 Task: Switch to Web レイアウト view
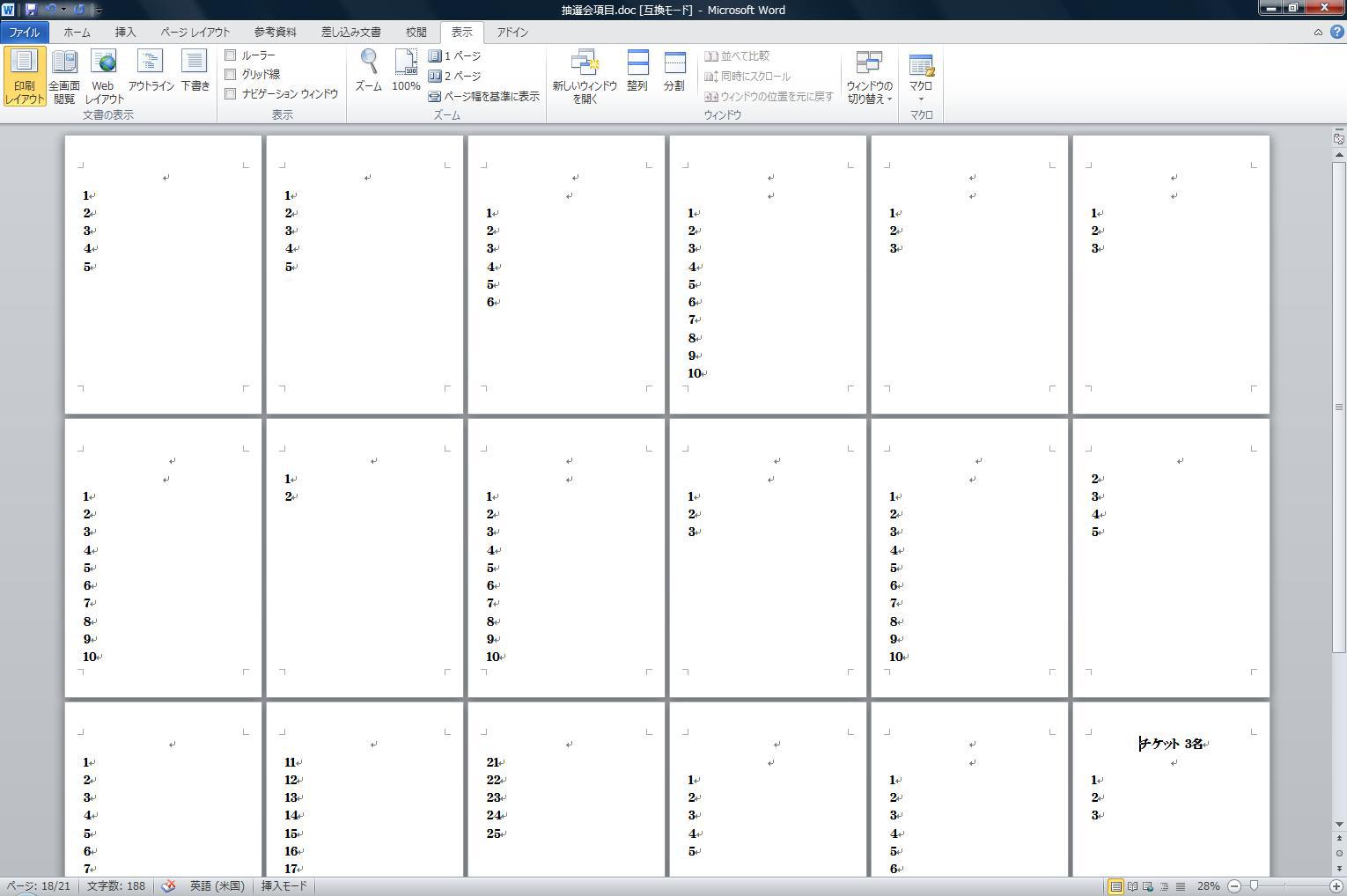104,77
